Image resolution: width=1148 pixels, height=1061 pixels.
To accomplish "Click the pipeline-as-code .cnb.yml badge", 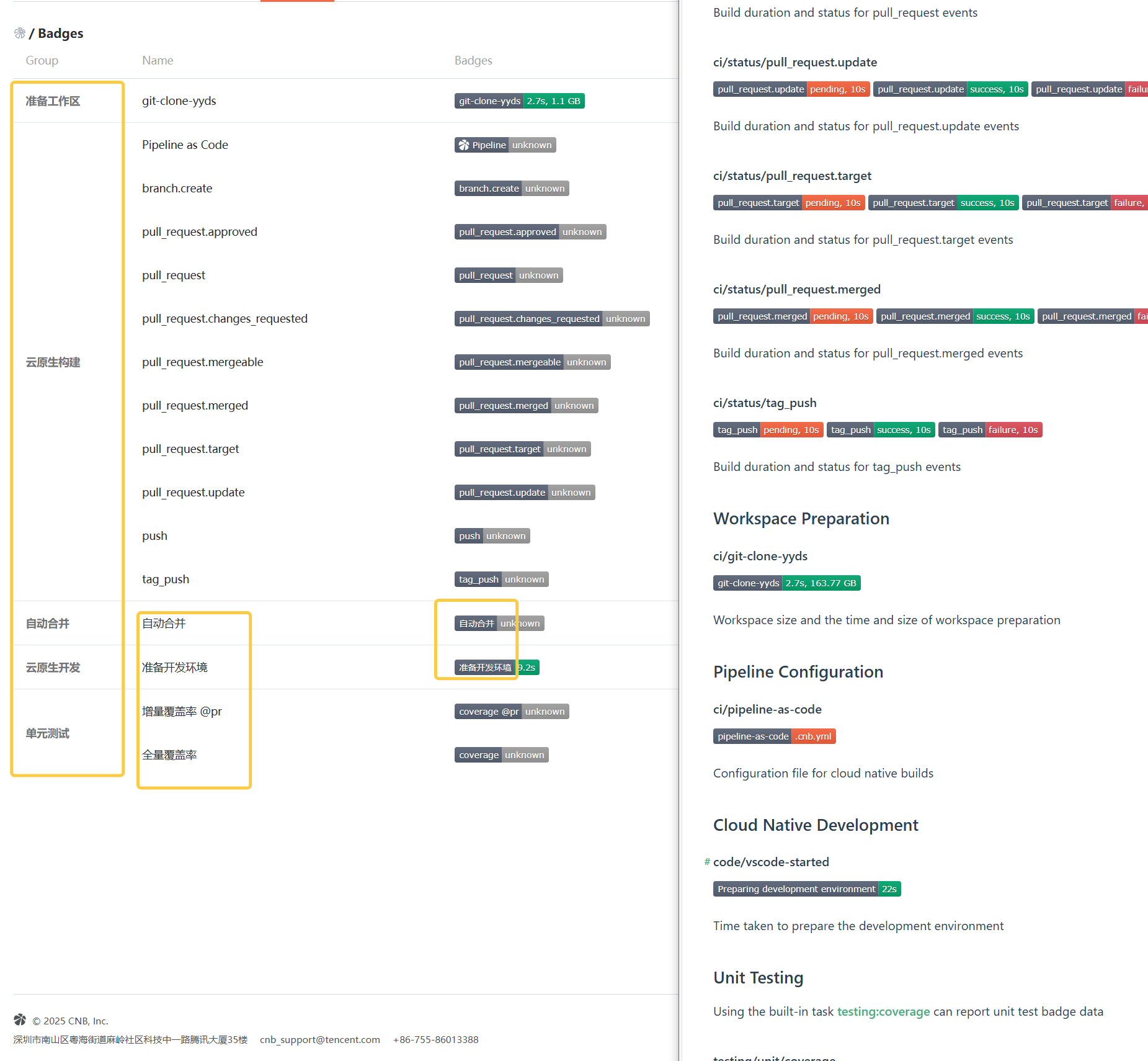I will (774, 736).
